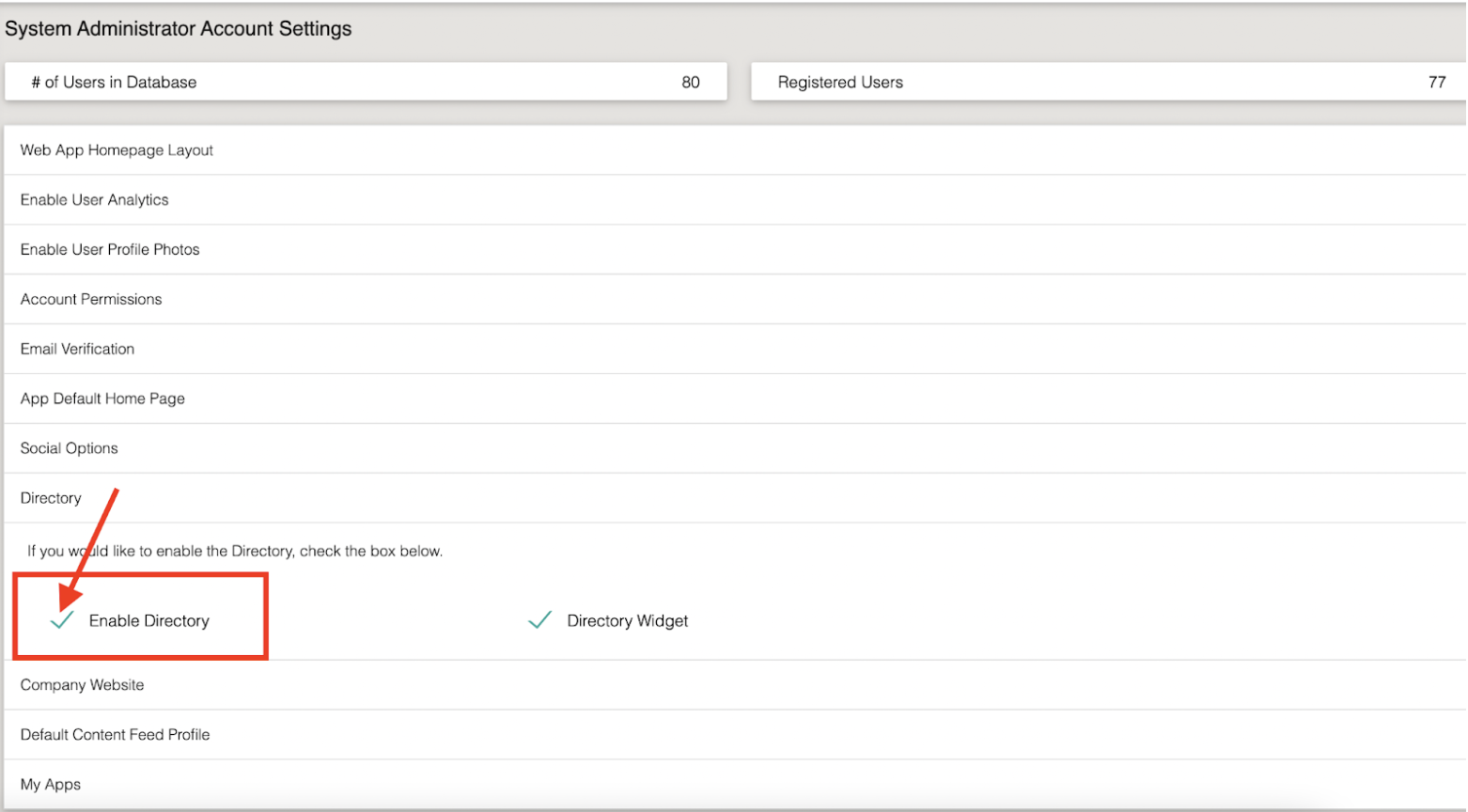Open the Account Permissions section
This screenshot has height=812, width=1468.
[x=90, y=299]
